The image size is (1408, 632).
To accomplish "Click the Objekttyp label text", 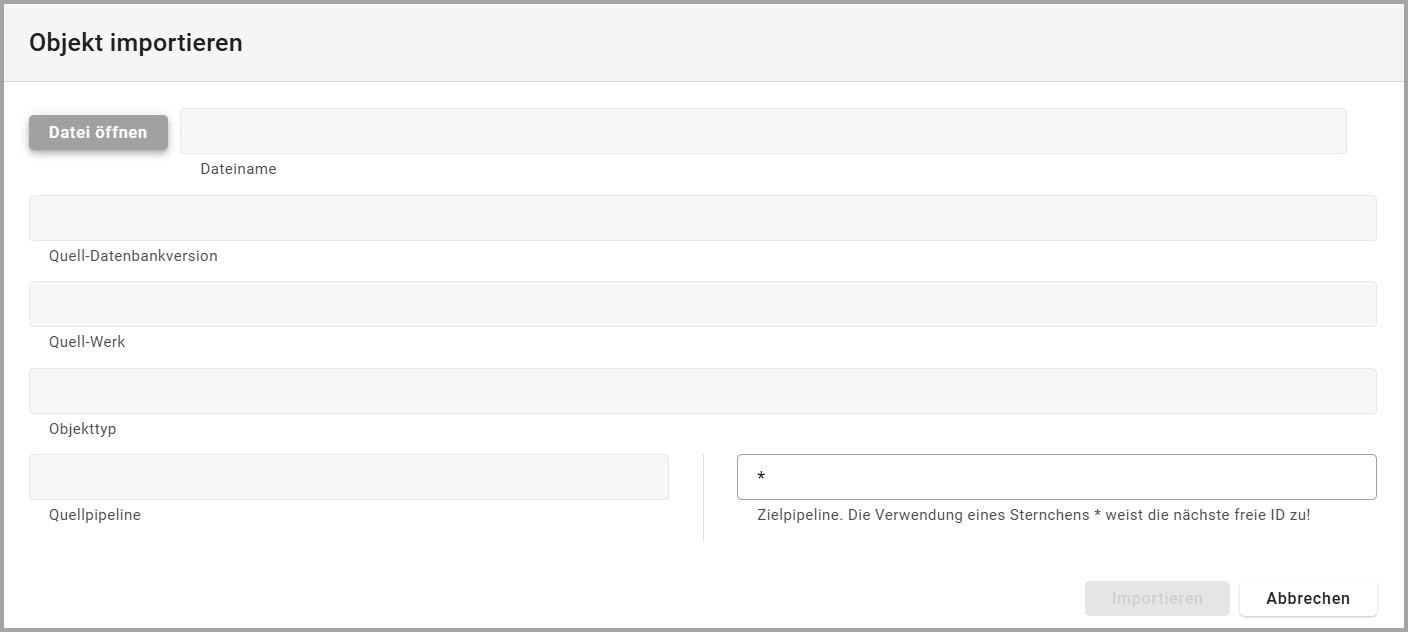I will [x=83, y=428].
